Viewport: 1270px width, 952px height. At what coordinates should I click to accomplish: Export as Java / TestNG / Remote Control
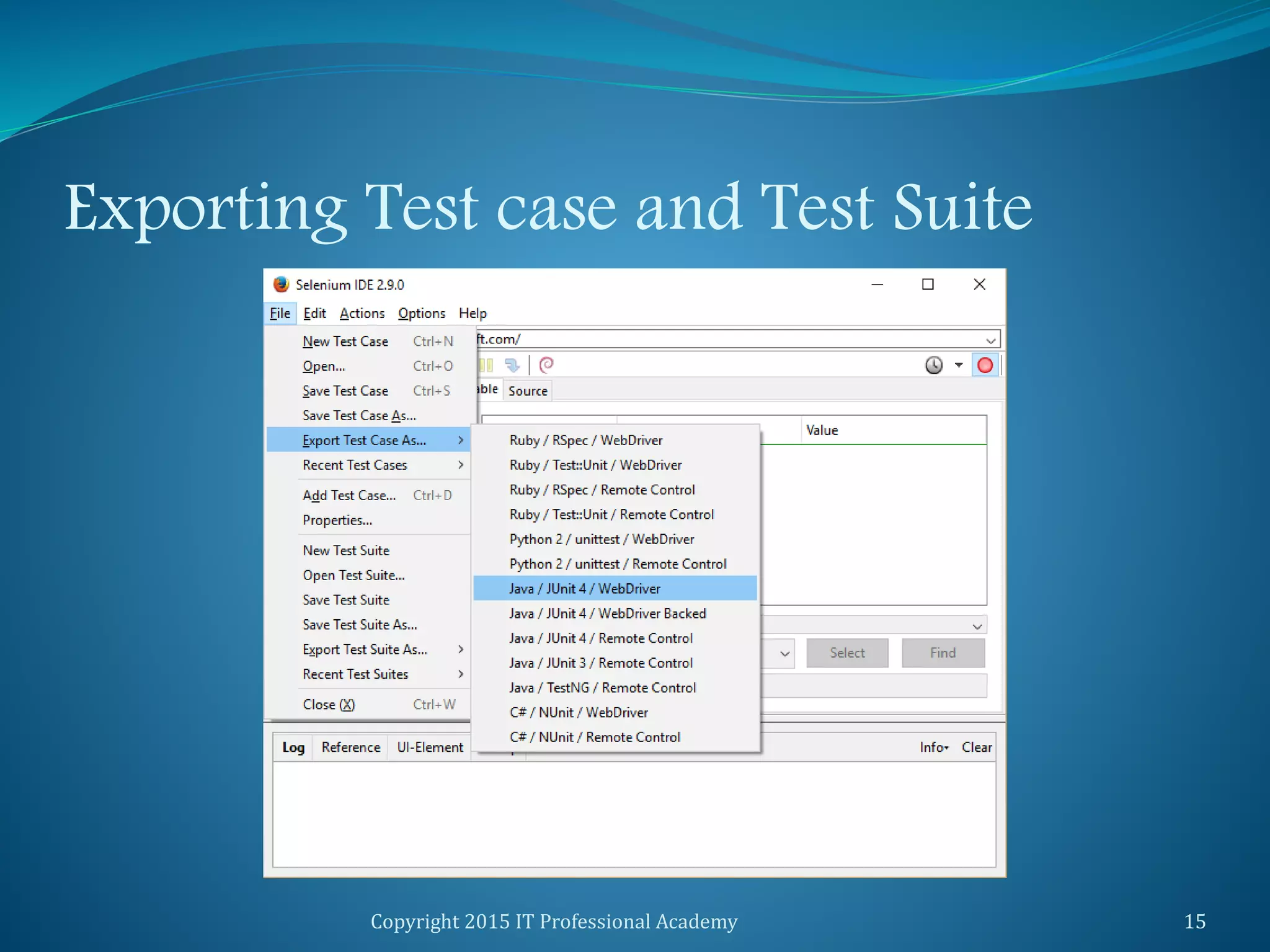click(615, 688)
